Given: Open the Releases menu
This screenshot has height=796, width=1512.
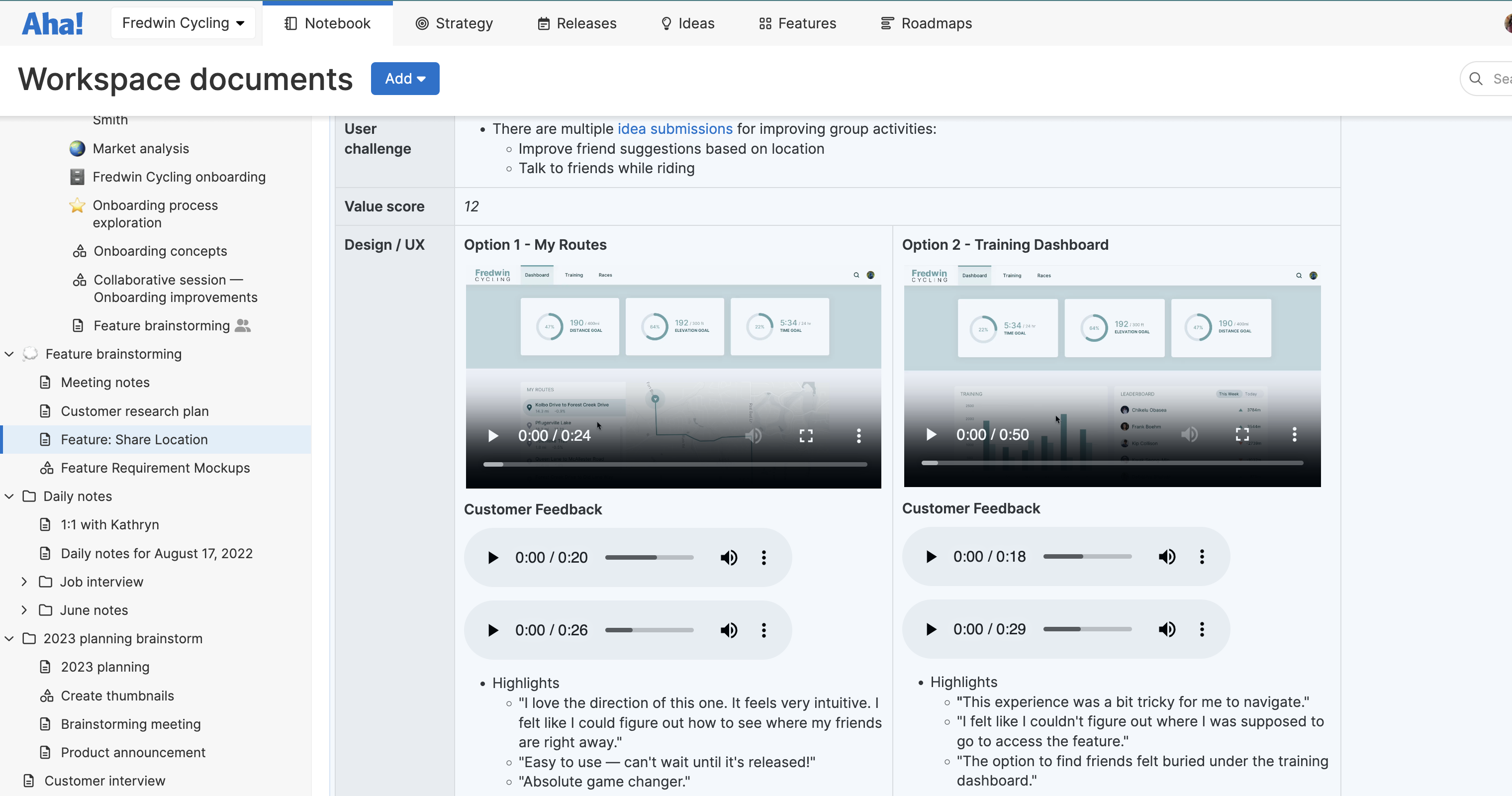Looking at the screenshot, I should 577,23.
